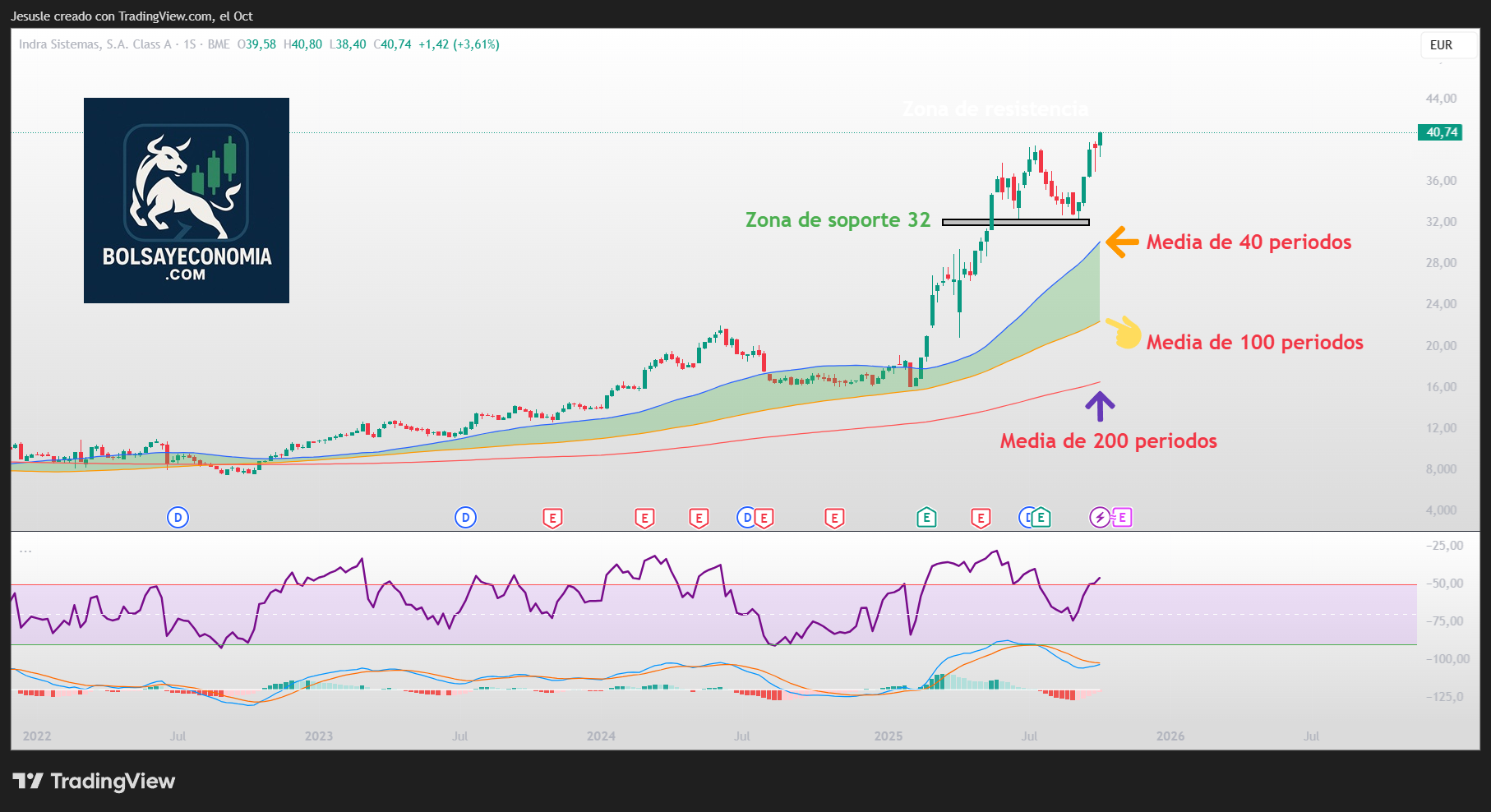Click the yellow pointing hand emoji
1491x812 pixels.
(1124, 333)
